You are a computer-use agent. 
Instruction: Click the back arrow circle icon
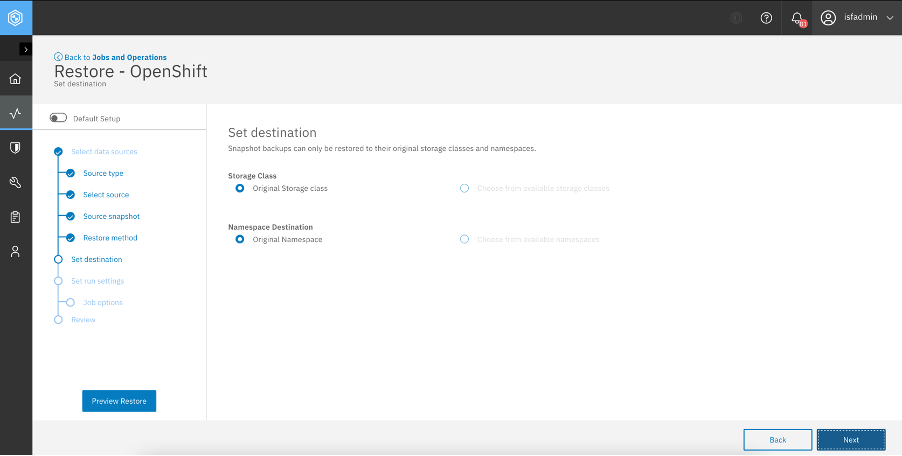click(58, 57)
